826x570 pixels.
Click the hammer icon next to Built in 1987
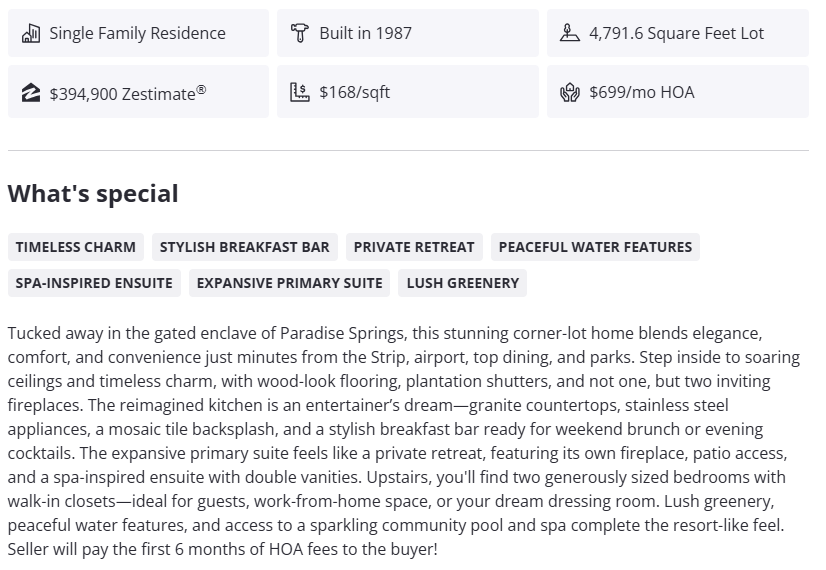point(299,33)
